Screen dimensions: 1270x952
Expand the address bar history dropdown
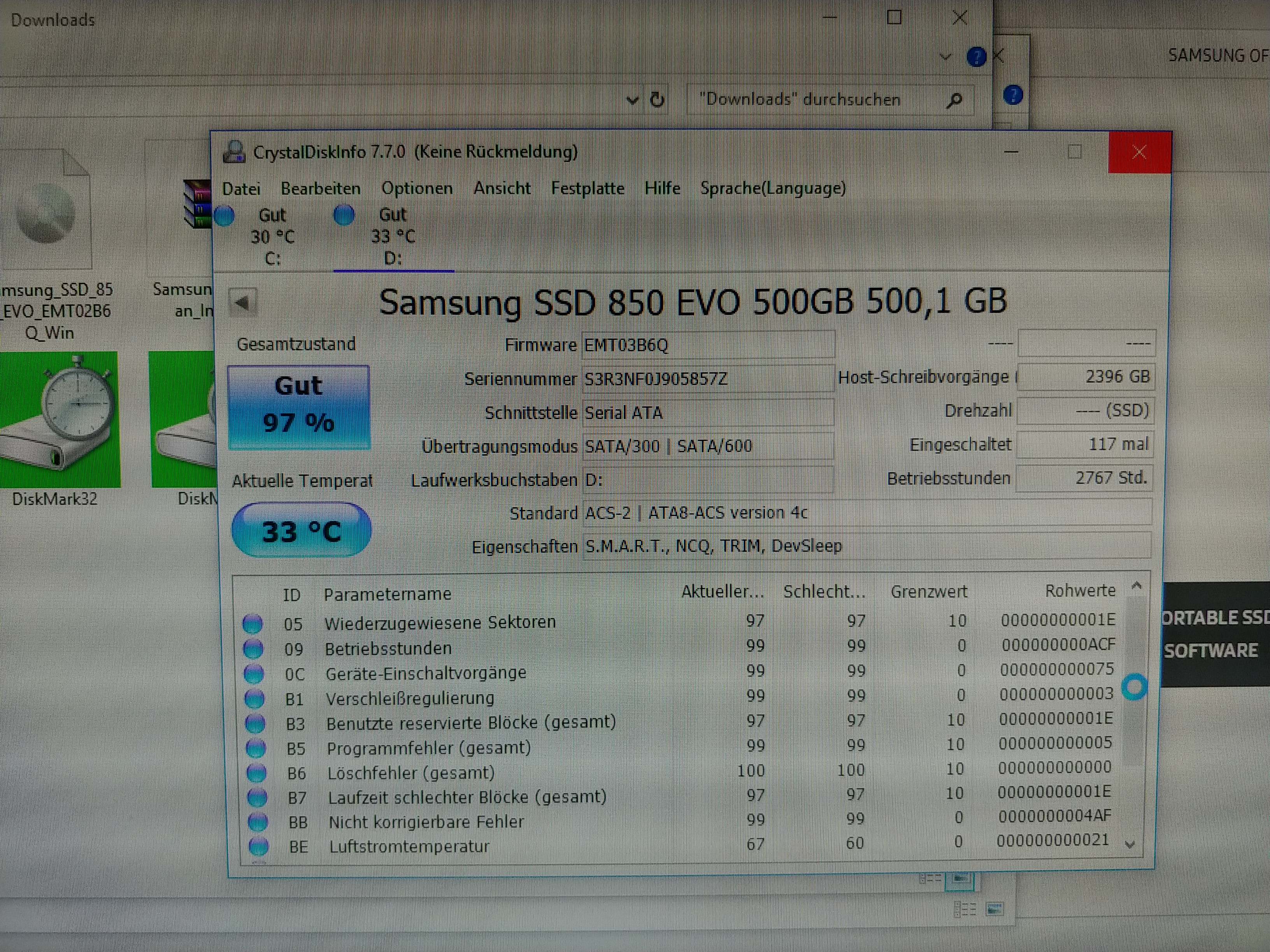[x=632, y=100]
